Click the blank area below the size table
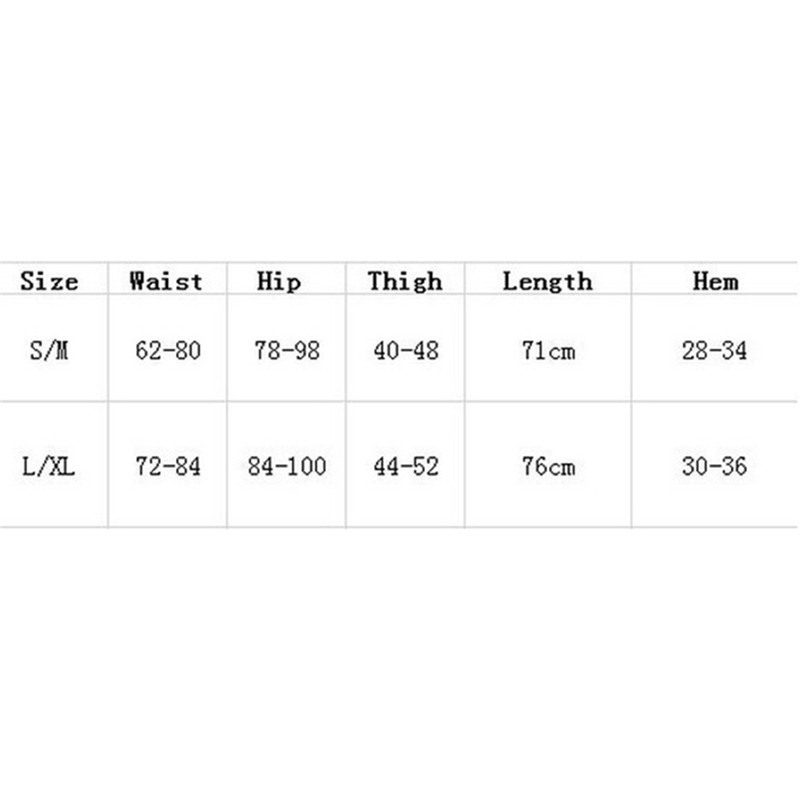Viewport: 800px width, 800px height. (x=400, y=660)
